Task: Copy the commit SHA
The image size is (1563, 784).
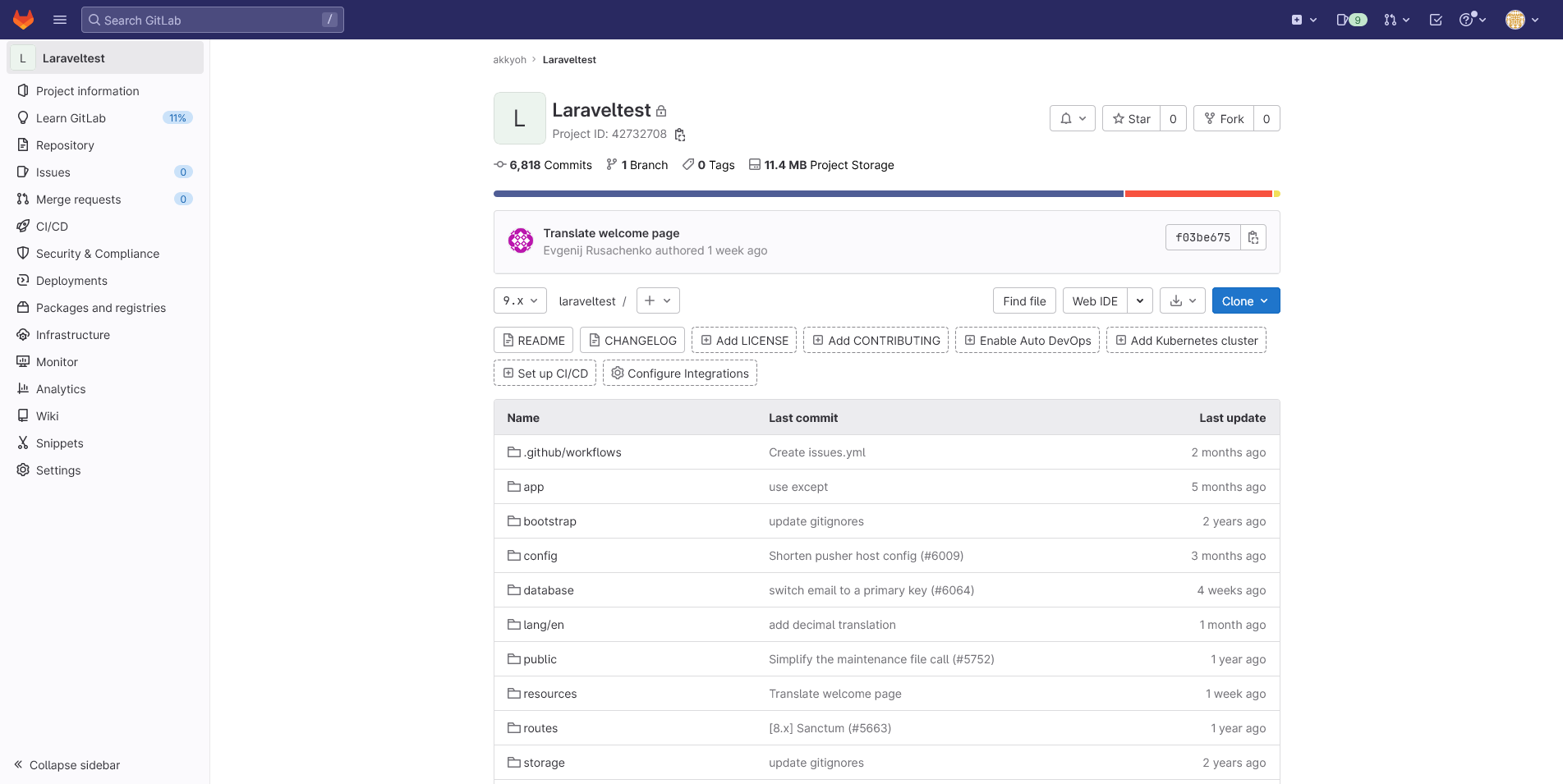Action: pos(1253,237)
